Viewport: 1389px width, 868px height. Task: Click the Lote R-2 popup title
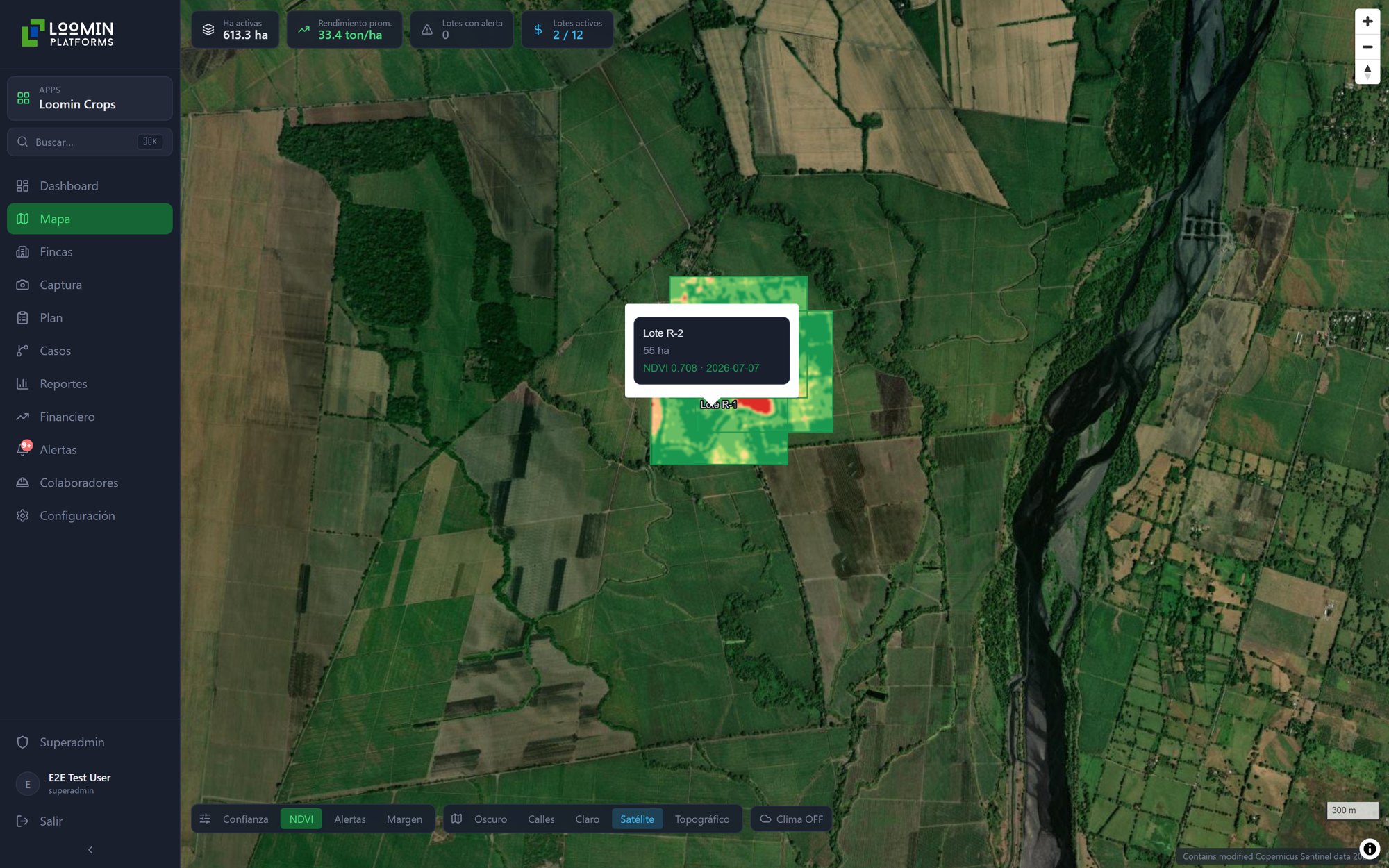[663, 333]
